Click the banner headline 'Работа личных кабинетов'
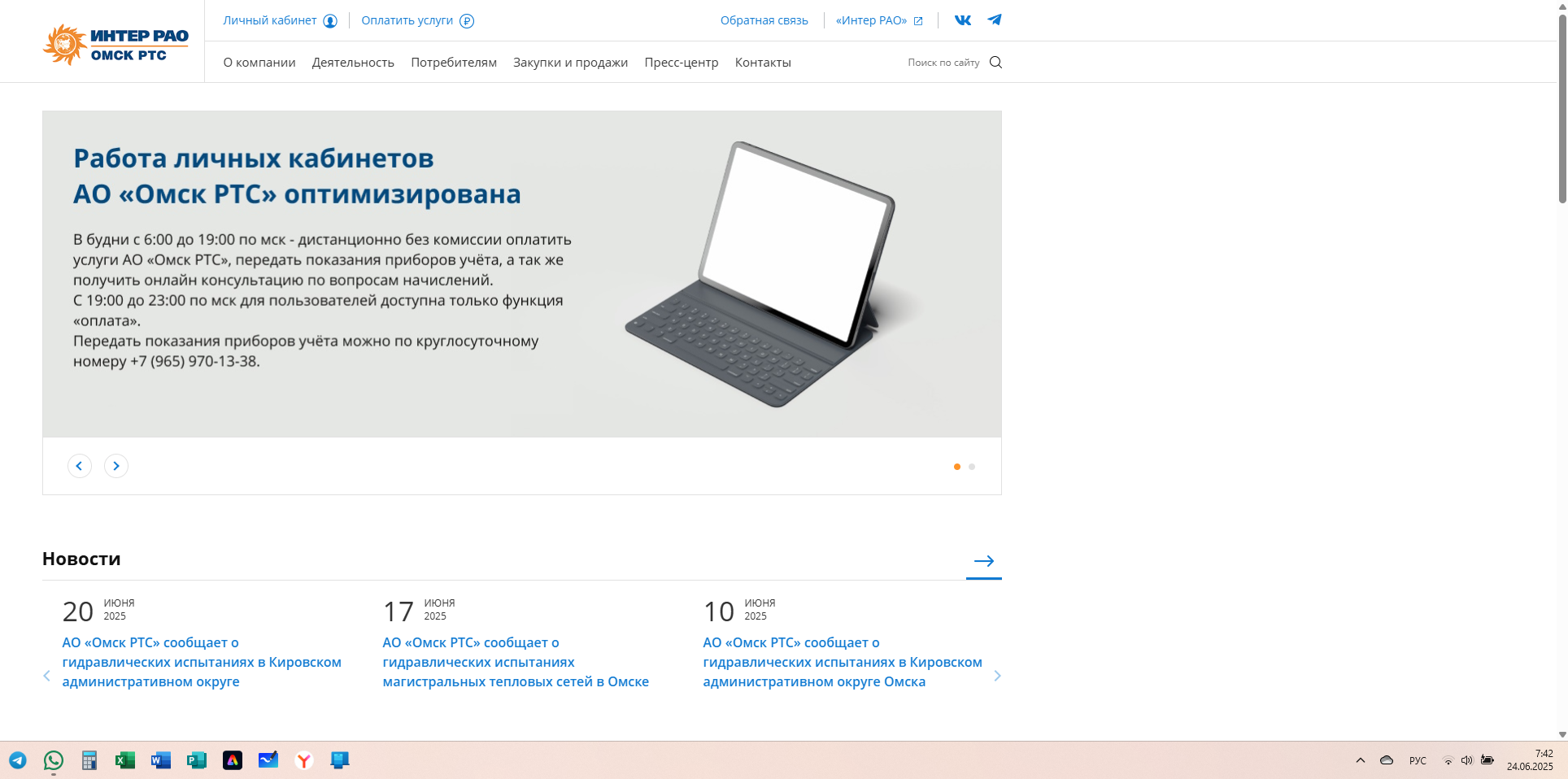The image size is (1568, 779). tap(254, 158)
